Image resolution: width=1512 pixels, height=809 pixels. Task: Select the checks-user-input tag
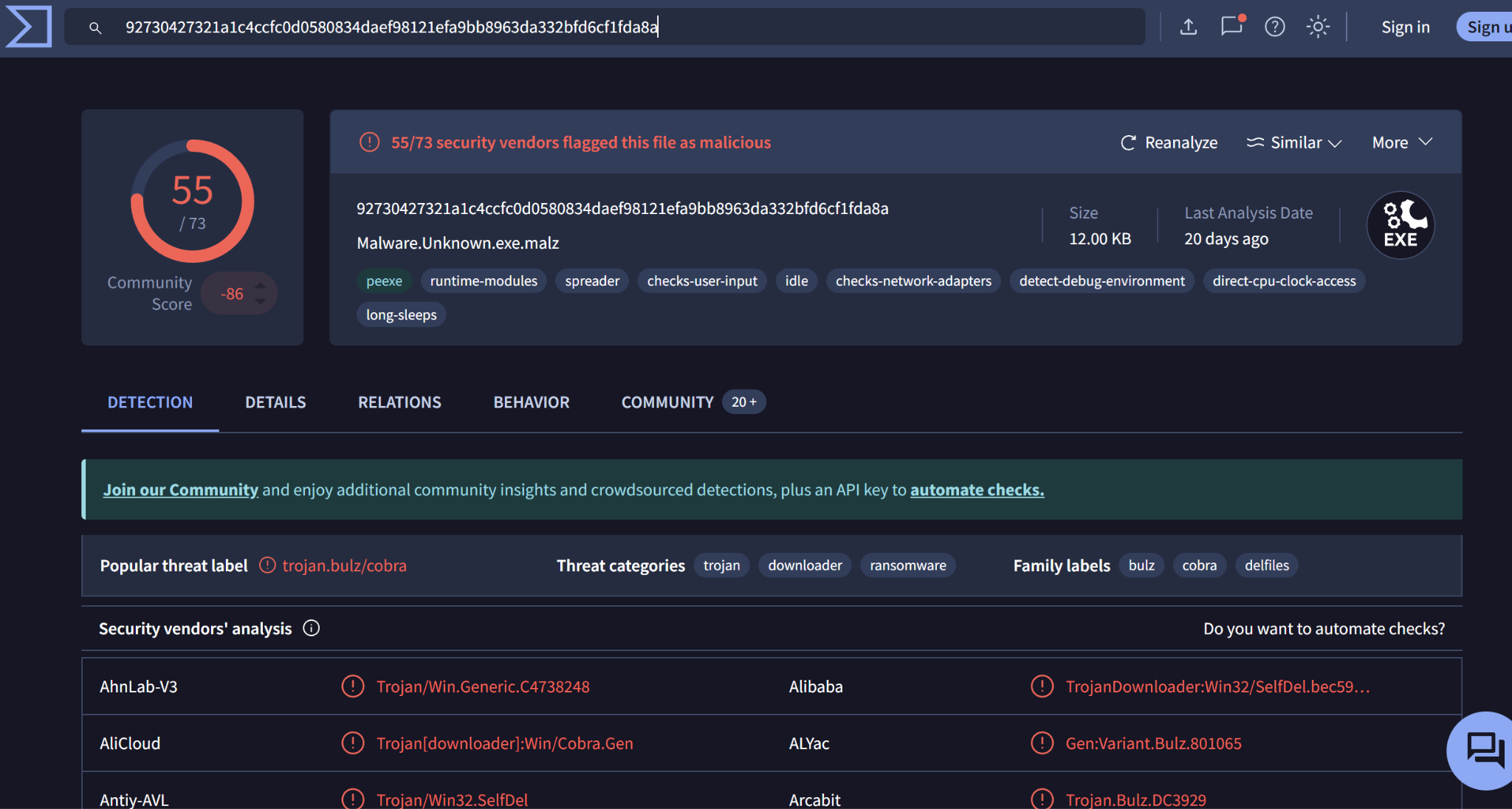(702, 281)
